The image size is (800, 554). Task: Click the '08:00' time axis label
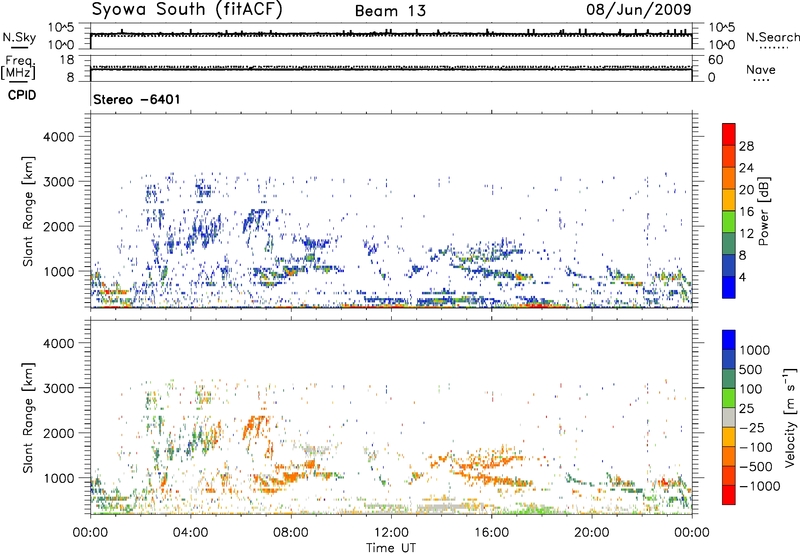pos(291,533)
